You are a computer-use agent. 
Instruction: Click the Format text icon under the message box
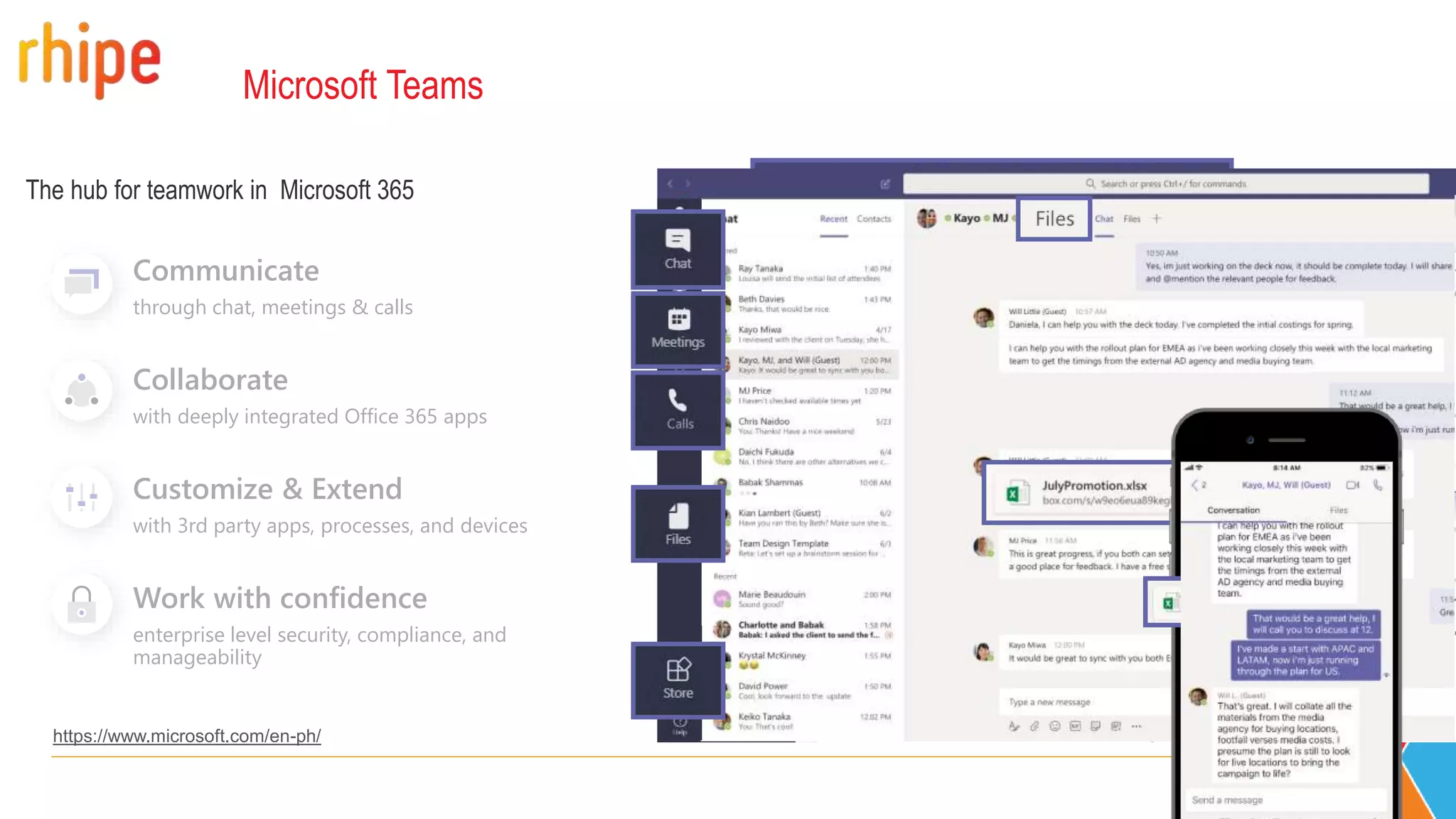pos(1014,726)
